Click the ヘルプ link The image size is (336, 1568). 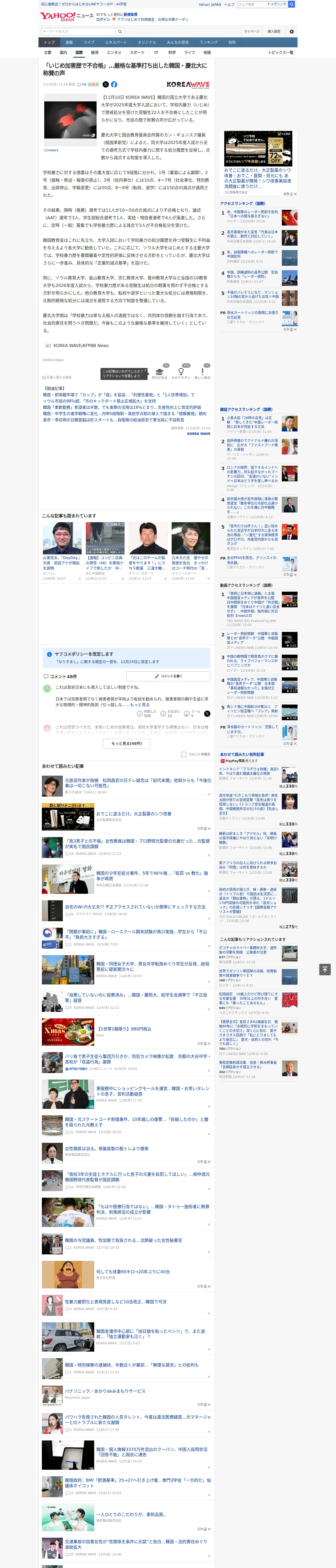(x=229, y=4)
